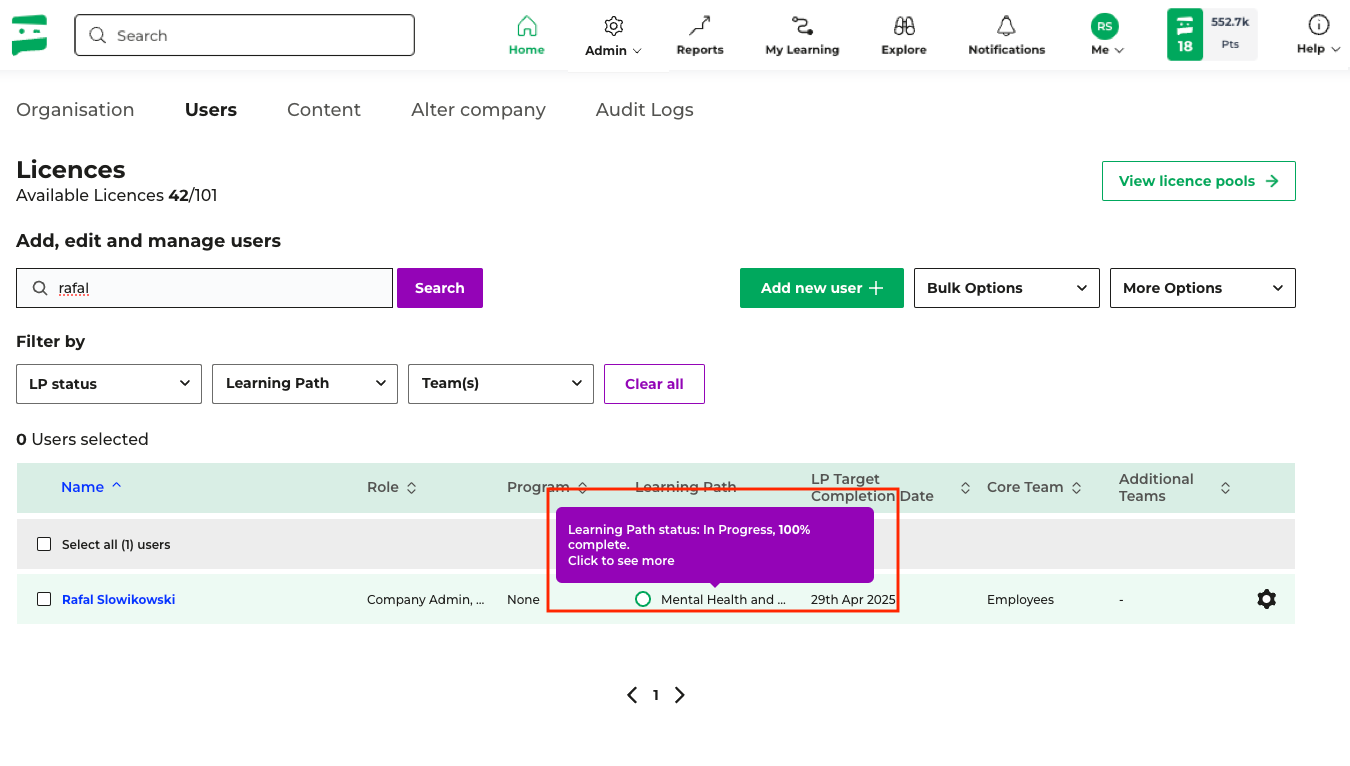Open the Bulk Options dropdown

1006,288
